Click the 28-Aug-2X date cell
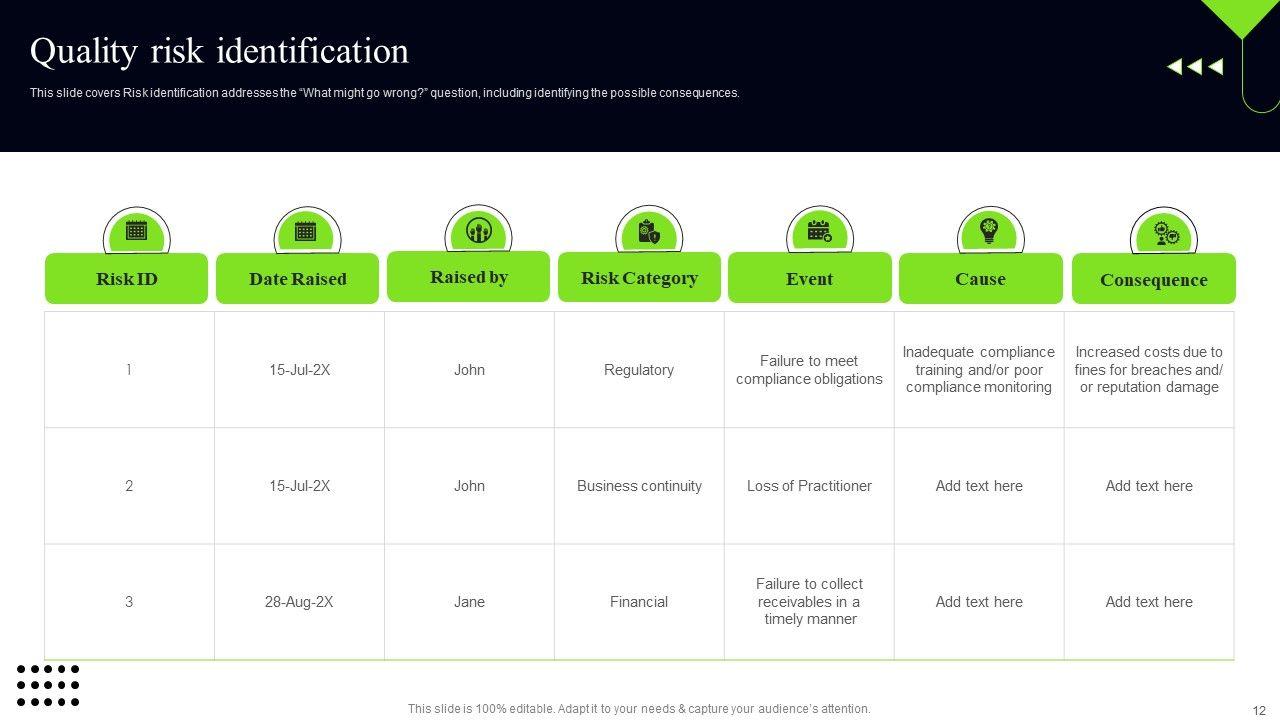Viewport: 1280px width, 720px height. pos(299,602)
